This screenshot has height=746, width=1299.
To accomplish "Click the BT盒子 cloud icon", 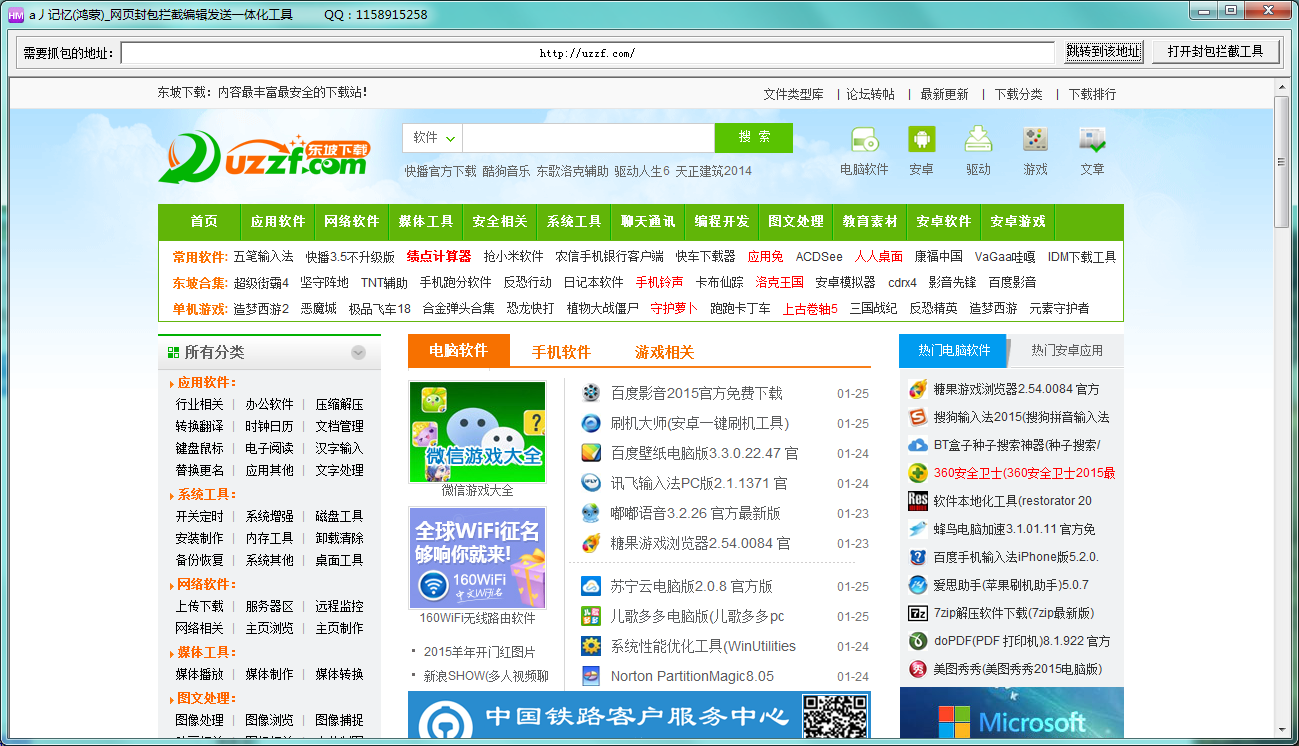I will [x=918, y=445].
